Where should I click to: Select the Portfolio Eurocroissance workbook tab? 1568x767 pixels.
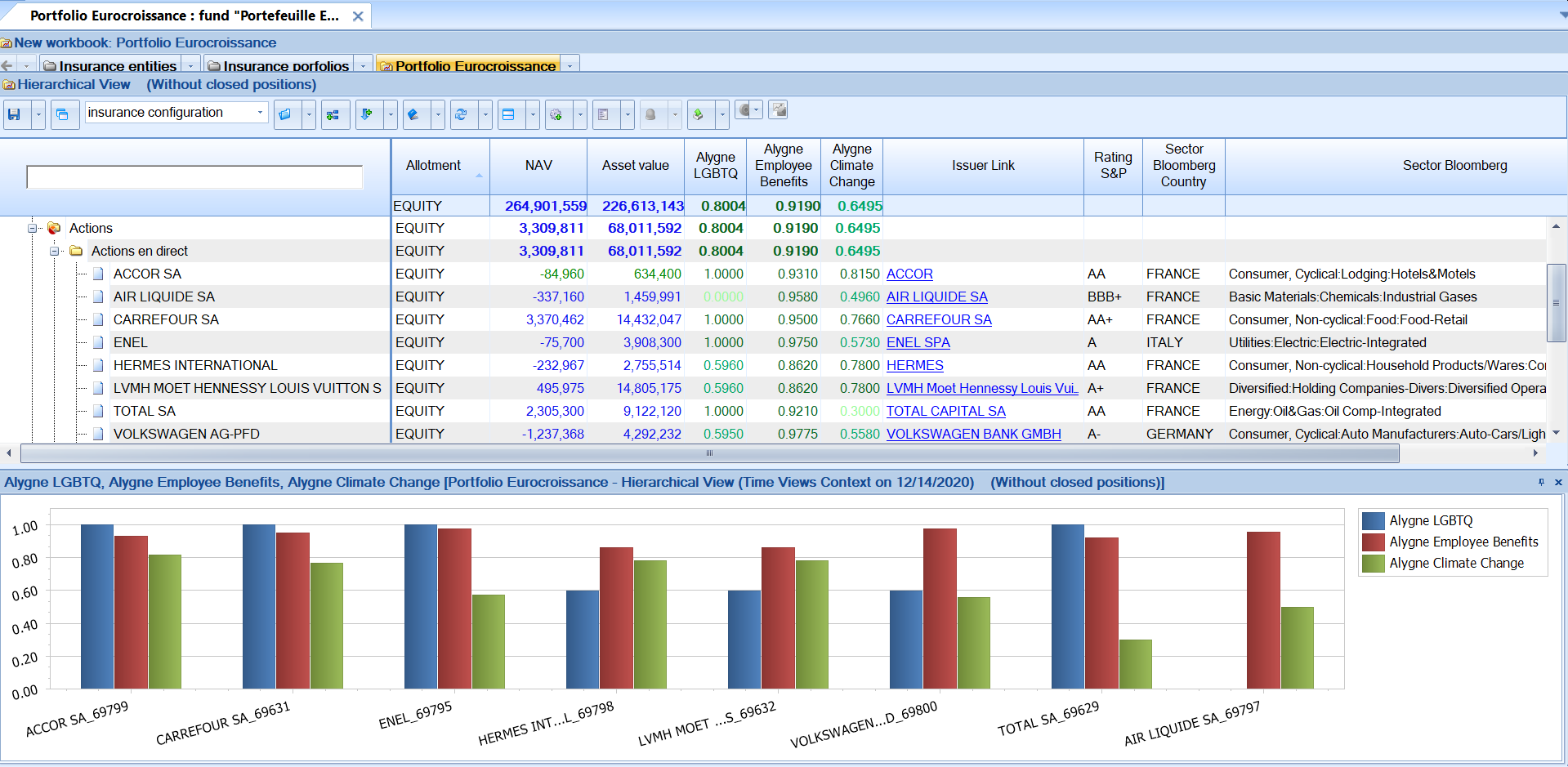(468, 65)
